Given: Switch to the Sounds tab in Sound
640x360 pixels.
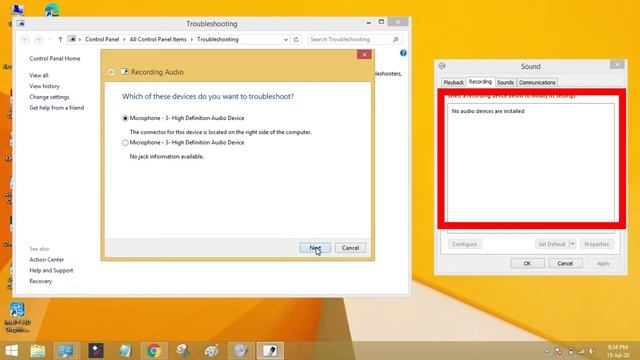Looking at the screenshot, I should (x=505, y=82).
